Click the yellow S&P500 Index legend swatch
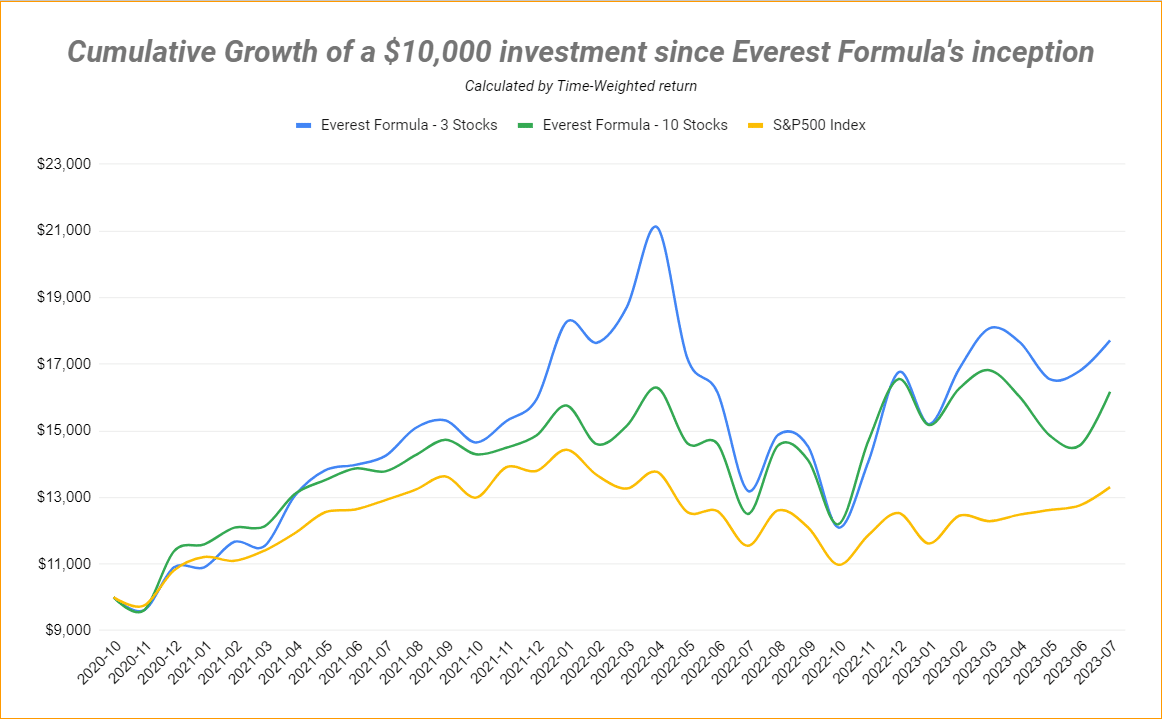 coord(755,125)
